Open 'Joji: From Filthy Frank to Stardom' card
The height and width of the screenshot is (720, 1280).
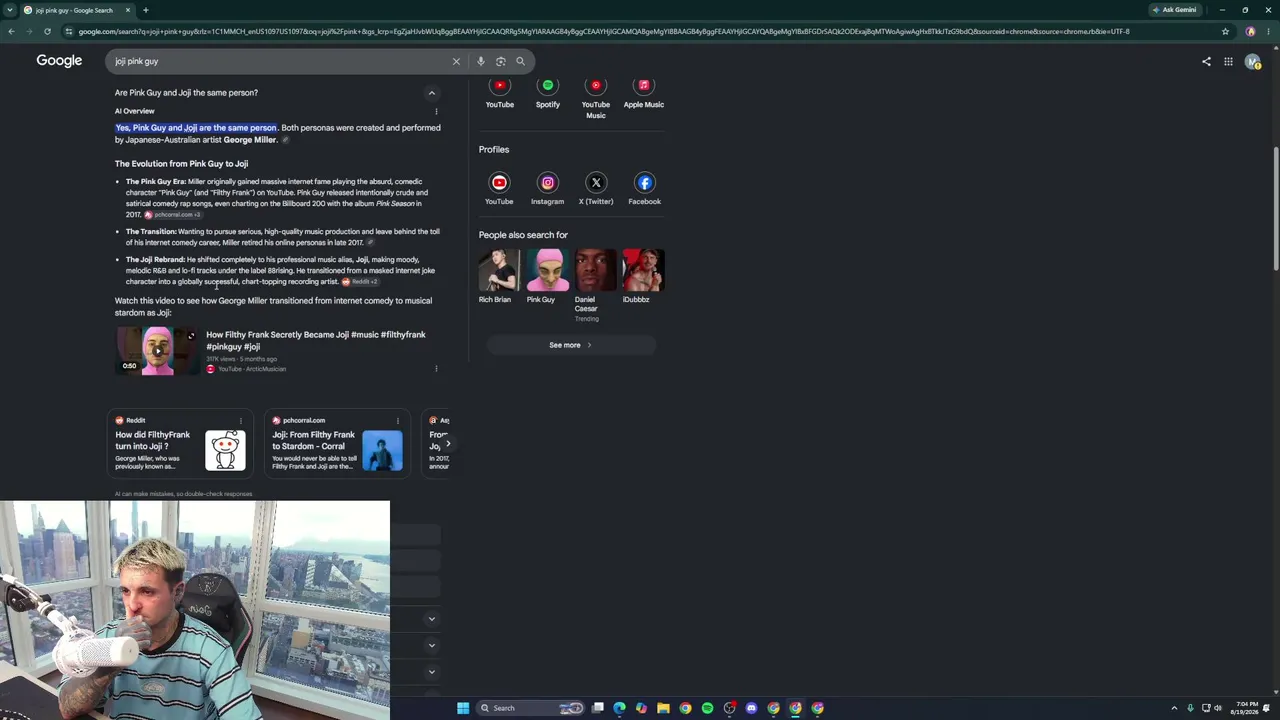[x=338, y=443]
